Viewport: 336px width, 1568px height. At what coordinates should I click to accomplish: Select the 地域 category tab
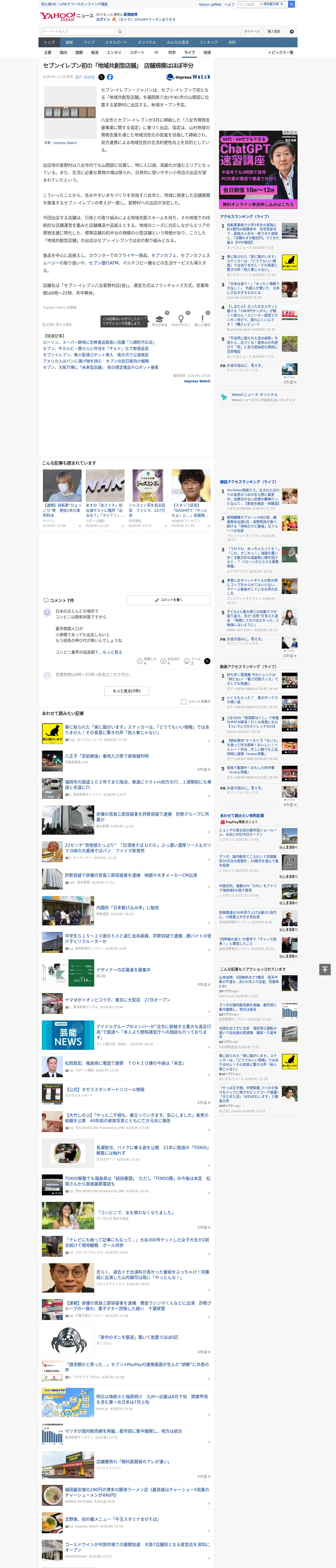(207, 52)
